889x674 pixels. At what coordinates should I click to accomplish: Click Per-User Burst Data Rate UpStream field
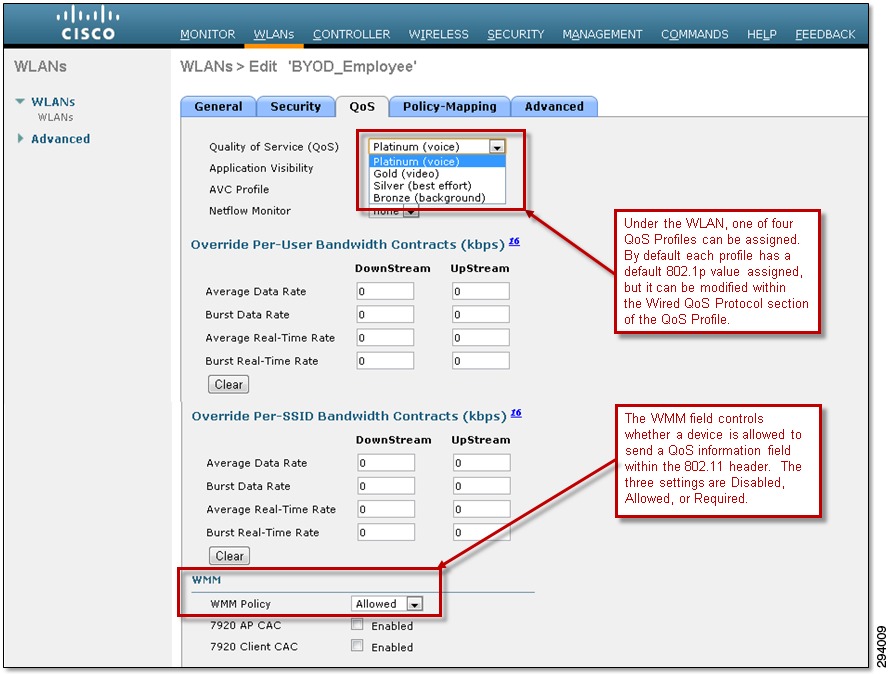(481, 315)
